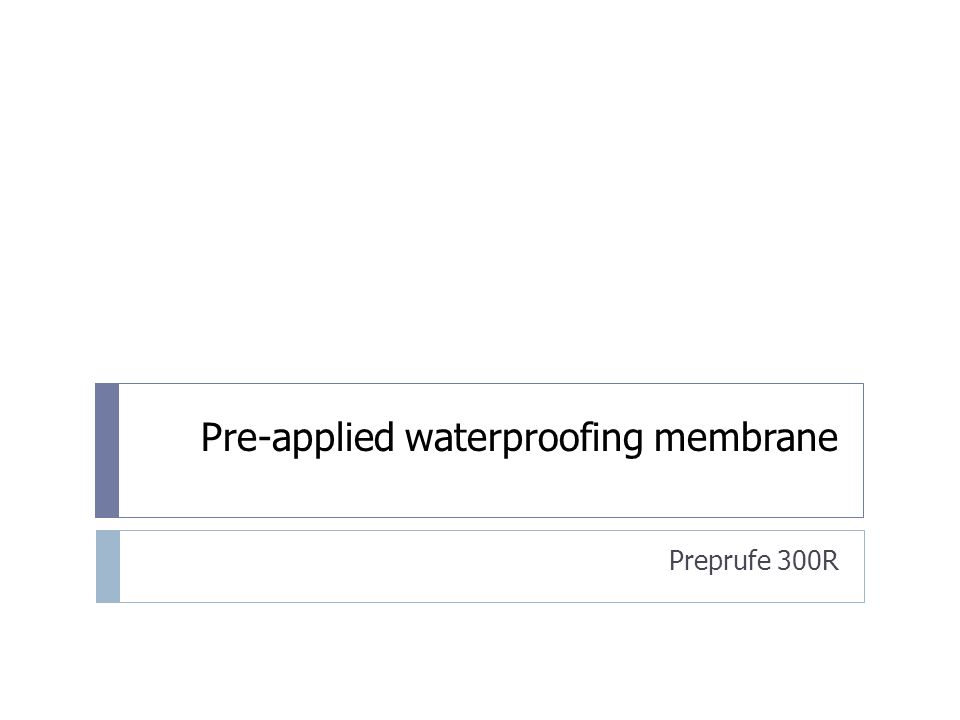Click the right border of the title box
Viewport: 960px width, 720px height.
(x=863, y=451)
